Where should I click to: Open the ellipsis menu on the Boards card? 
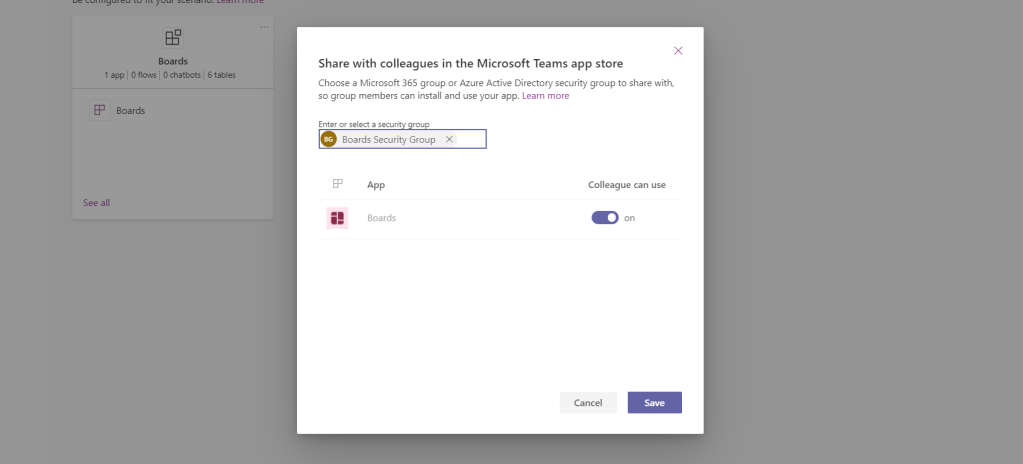[x=264, y=26]
